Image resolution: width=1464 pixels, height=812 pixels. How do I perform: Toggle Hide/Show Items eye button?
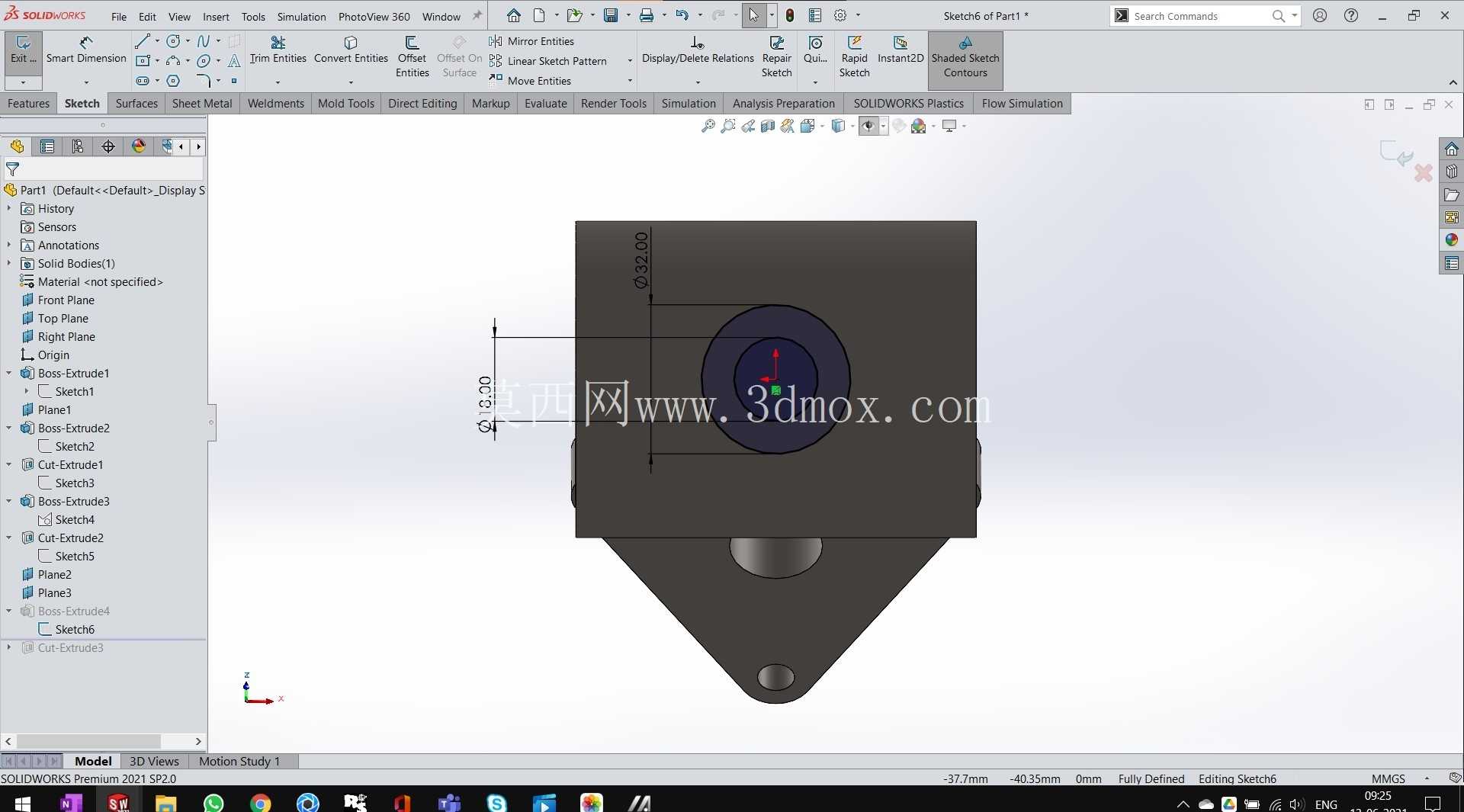click(868, 127)
